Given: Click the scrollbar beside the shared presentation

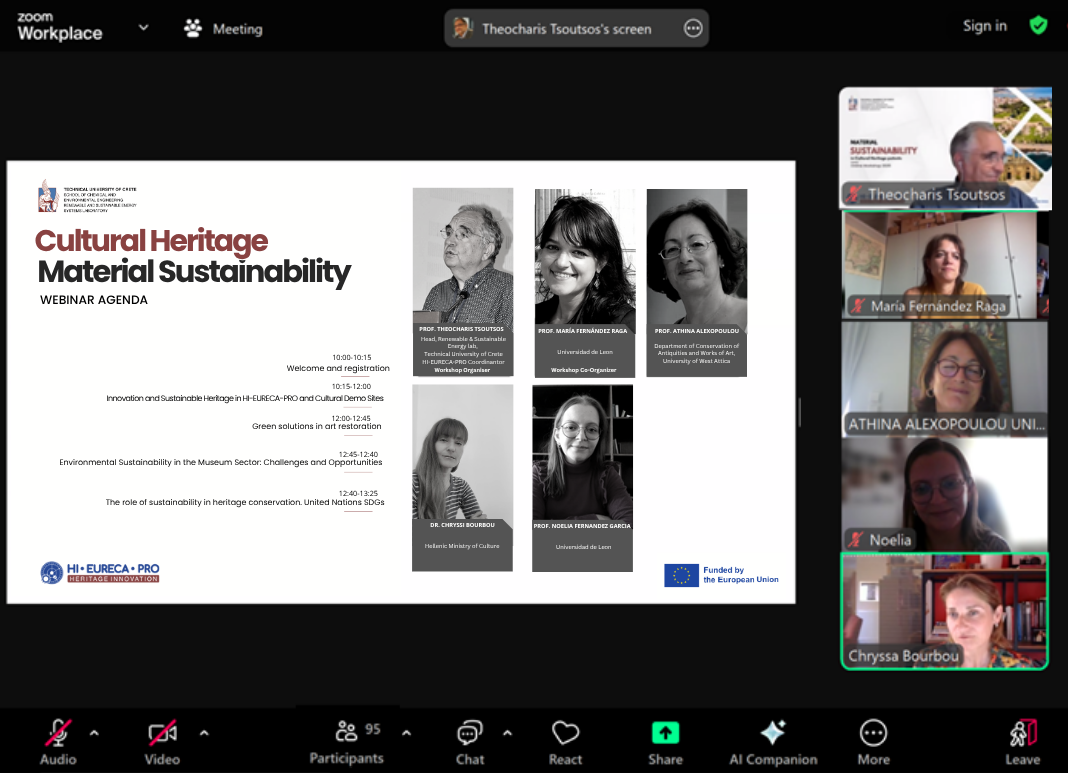Looking at the screenshot, I should click(x=799, y=411).
